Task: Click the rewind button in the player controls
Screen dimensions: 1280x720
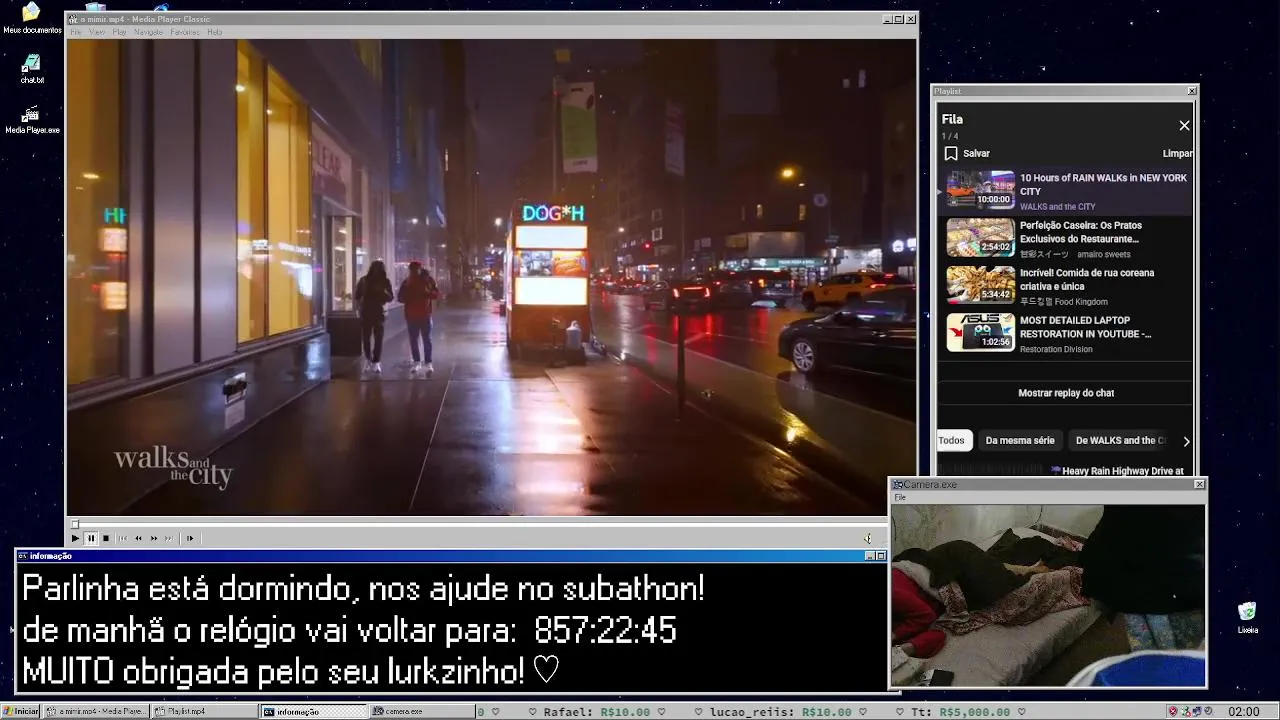Action: point(138,538)
